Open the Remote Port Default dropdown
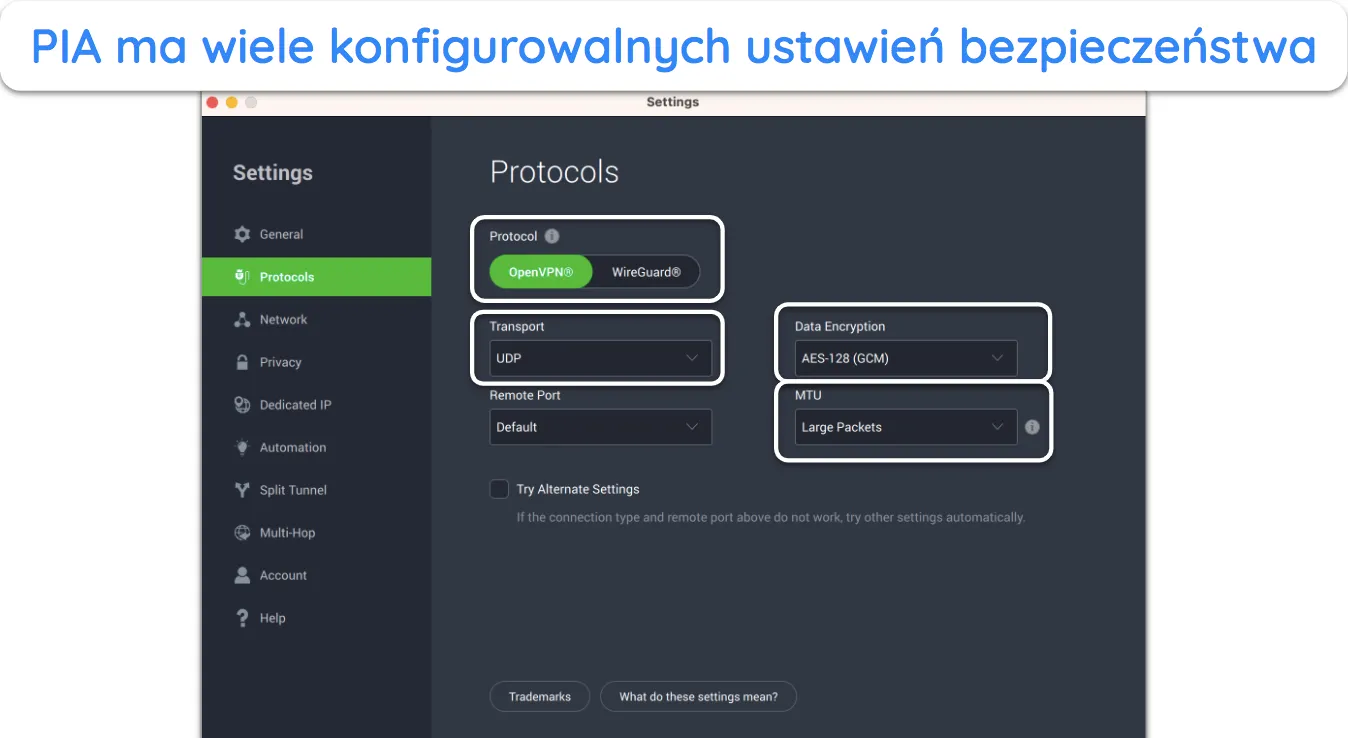 click(600, 427)
